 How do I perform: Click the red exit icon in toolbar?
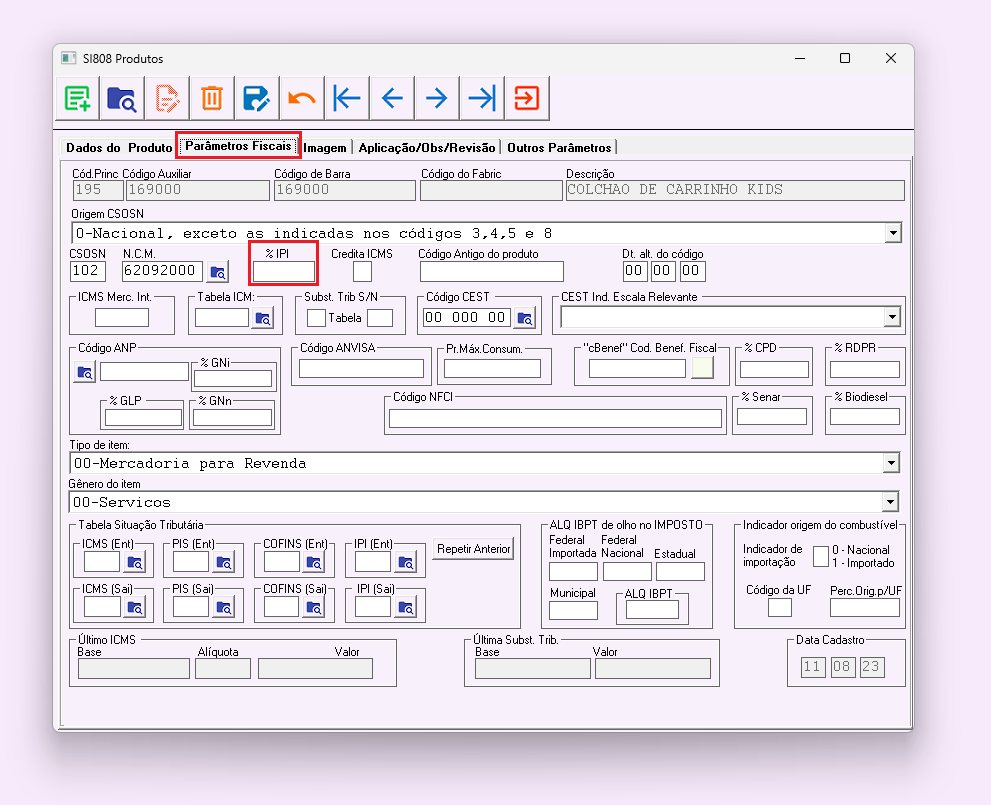[x=526, y=99]
